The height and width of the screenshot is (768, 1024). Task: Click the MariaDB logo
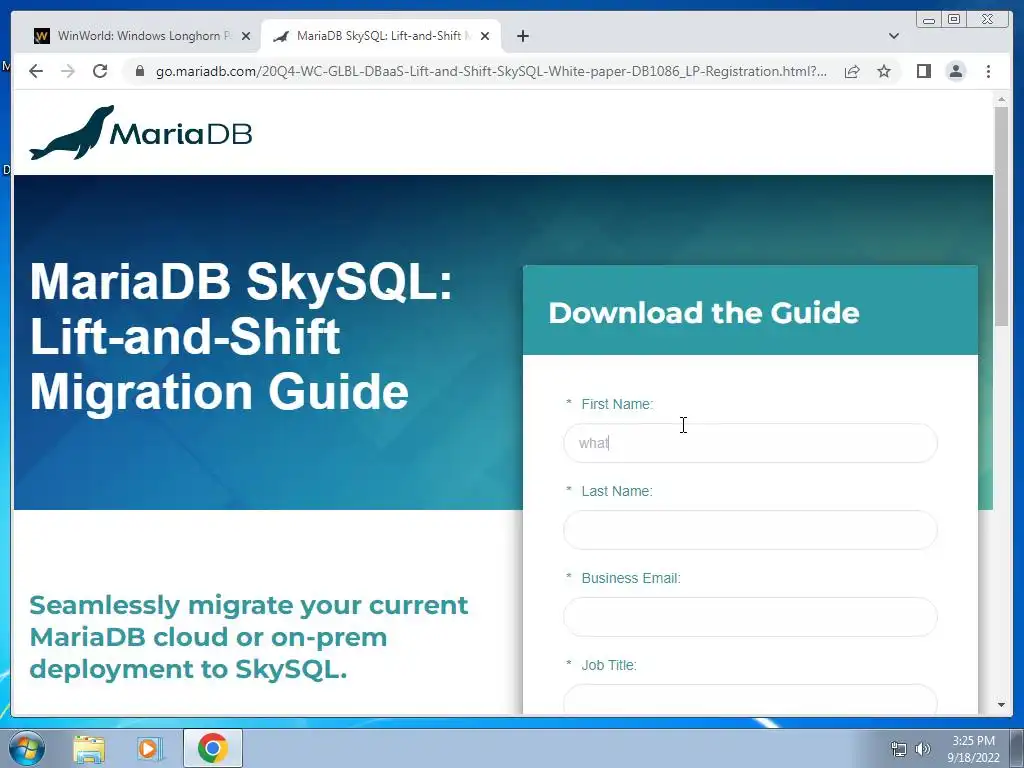(x=140, y=133)
